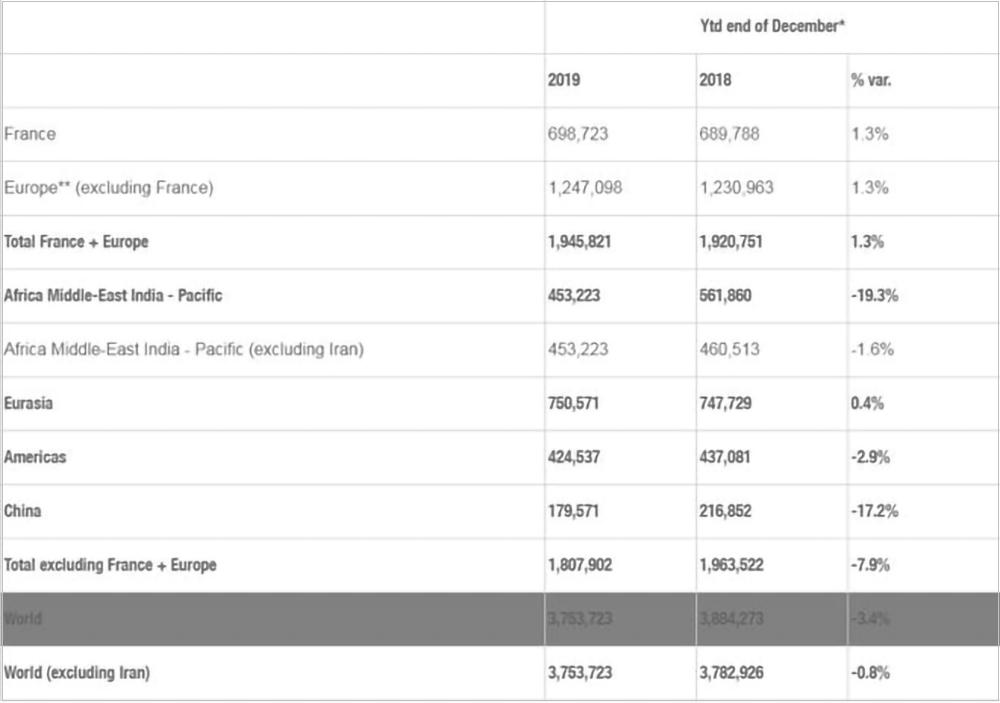Select the 2019 column header
This screenshot has height=703, width=1000.
(564, 80)
